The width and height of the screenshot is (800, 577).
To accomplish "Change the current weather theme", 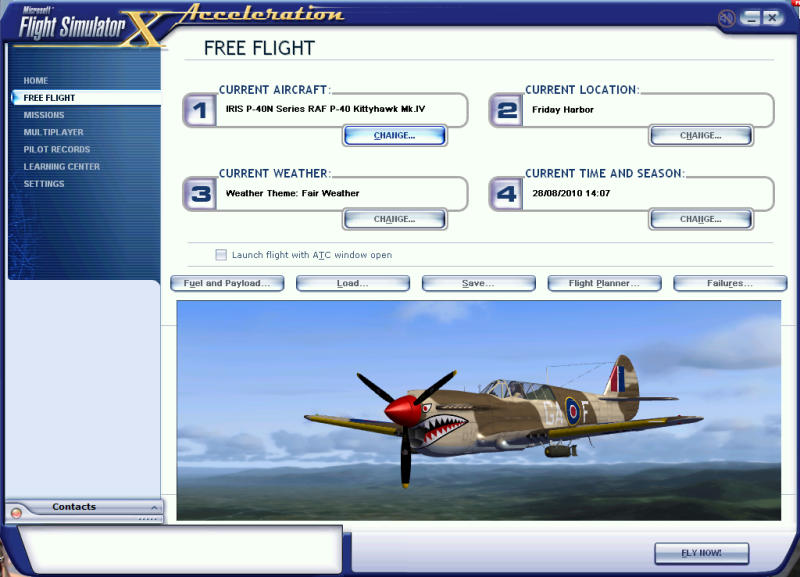I will tap(394, 219).
